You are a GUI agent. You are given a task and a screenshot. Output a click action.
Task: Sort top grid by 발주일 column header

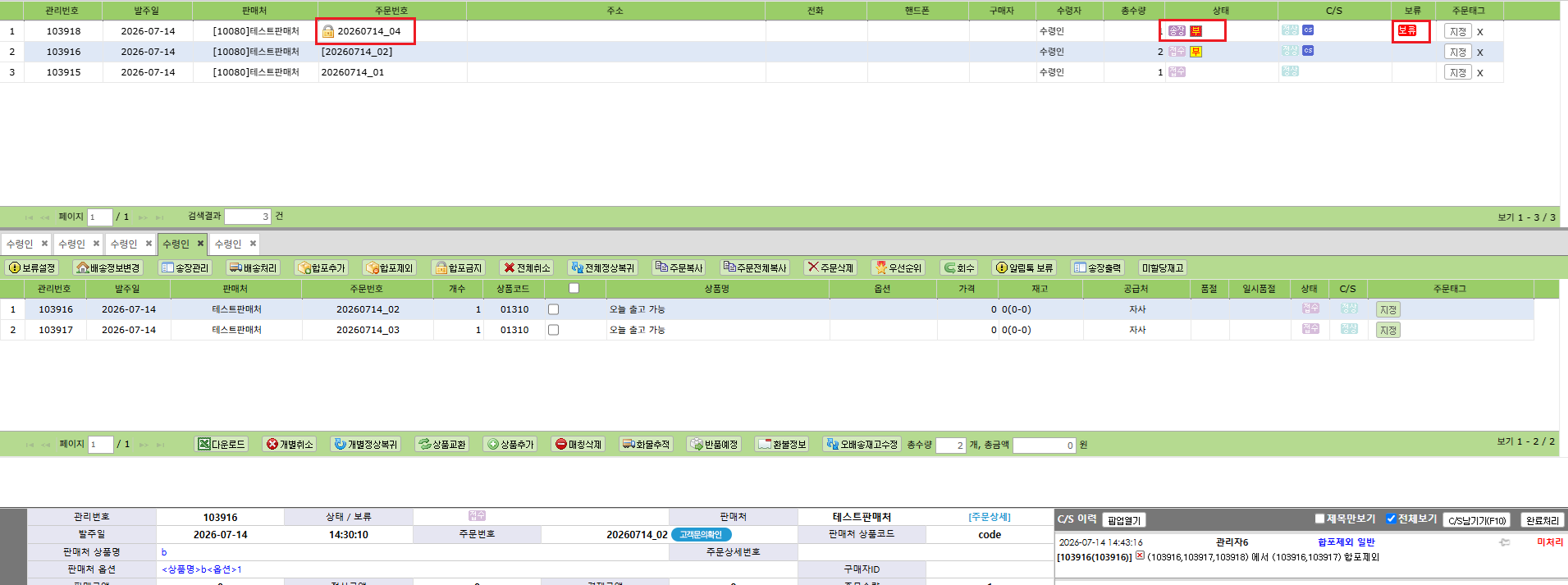(147, 11)
